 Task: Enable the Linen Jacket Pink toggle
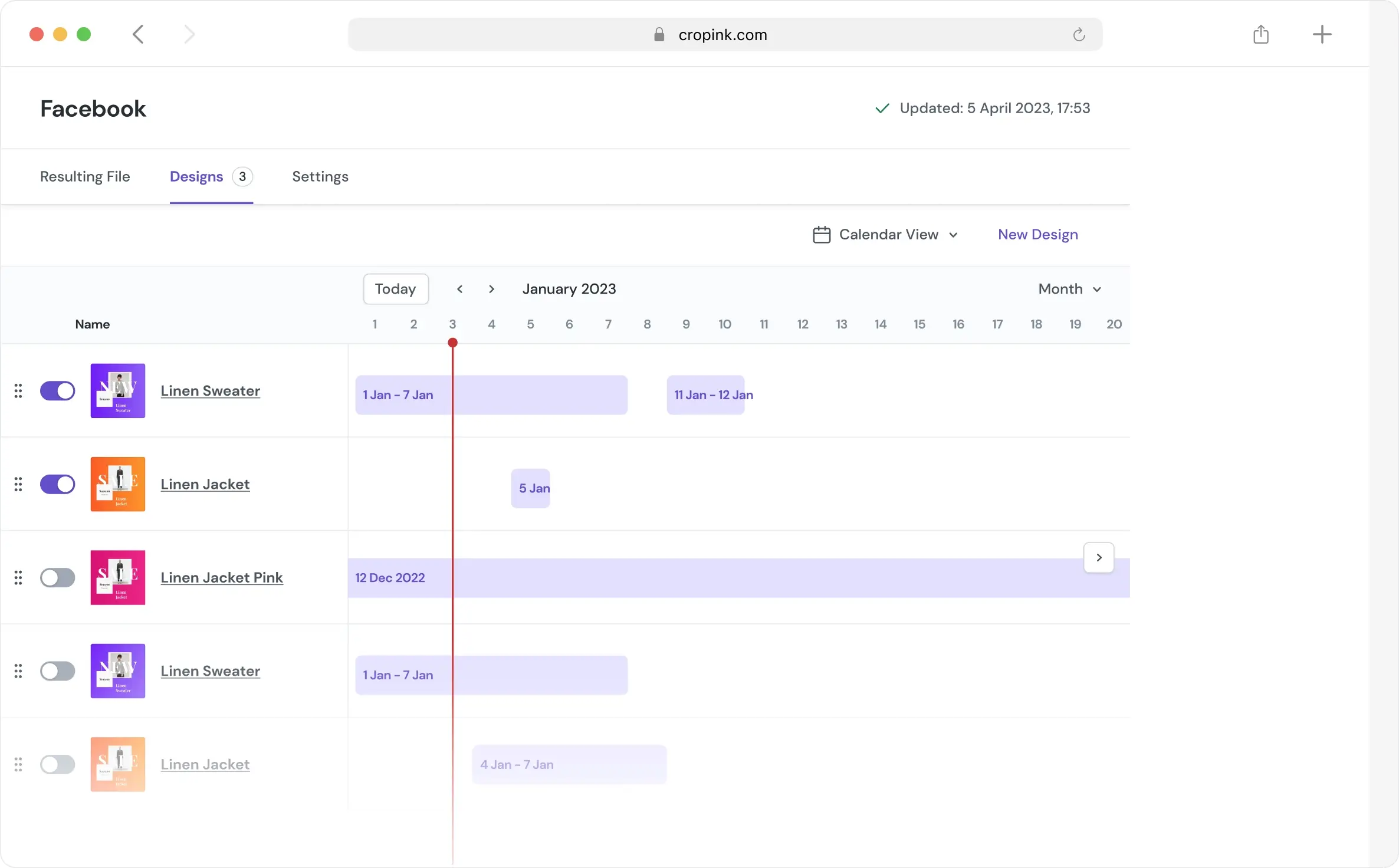[x=57, y=578]
